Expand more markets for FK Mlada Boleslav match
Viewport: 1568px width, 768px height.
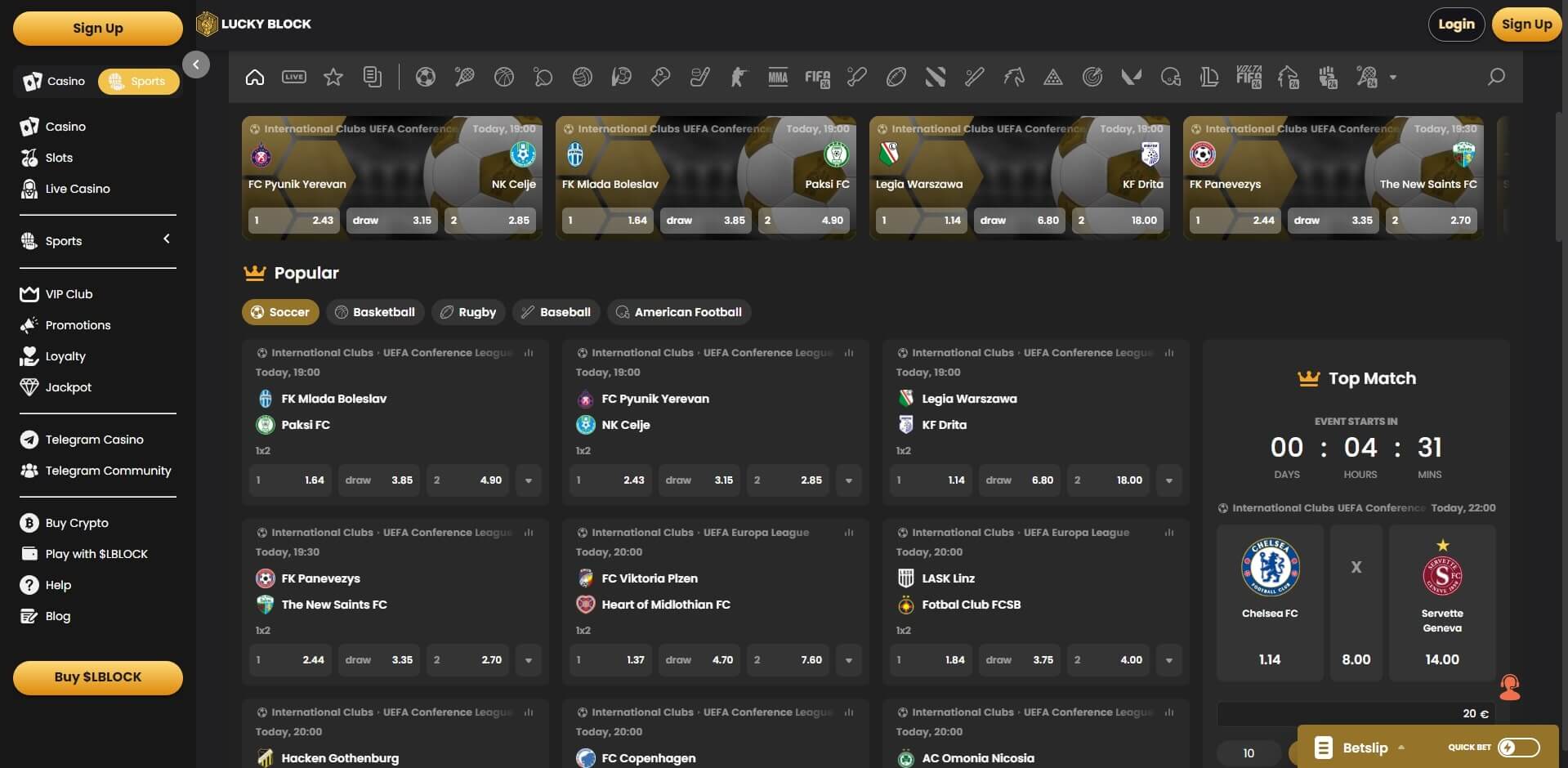point(528,480)
